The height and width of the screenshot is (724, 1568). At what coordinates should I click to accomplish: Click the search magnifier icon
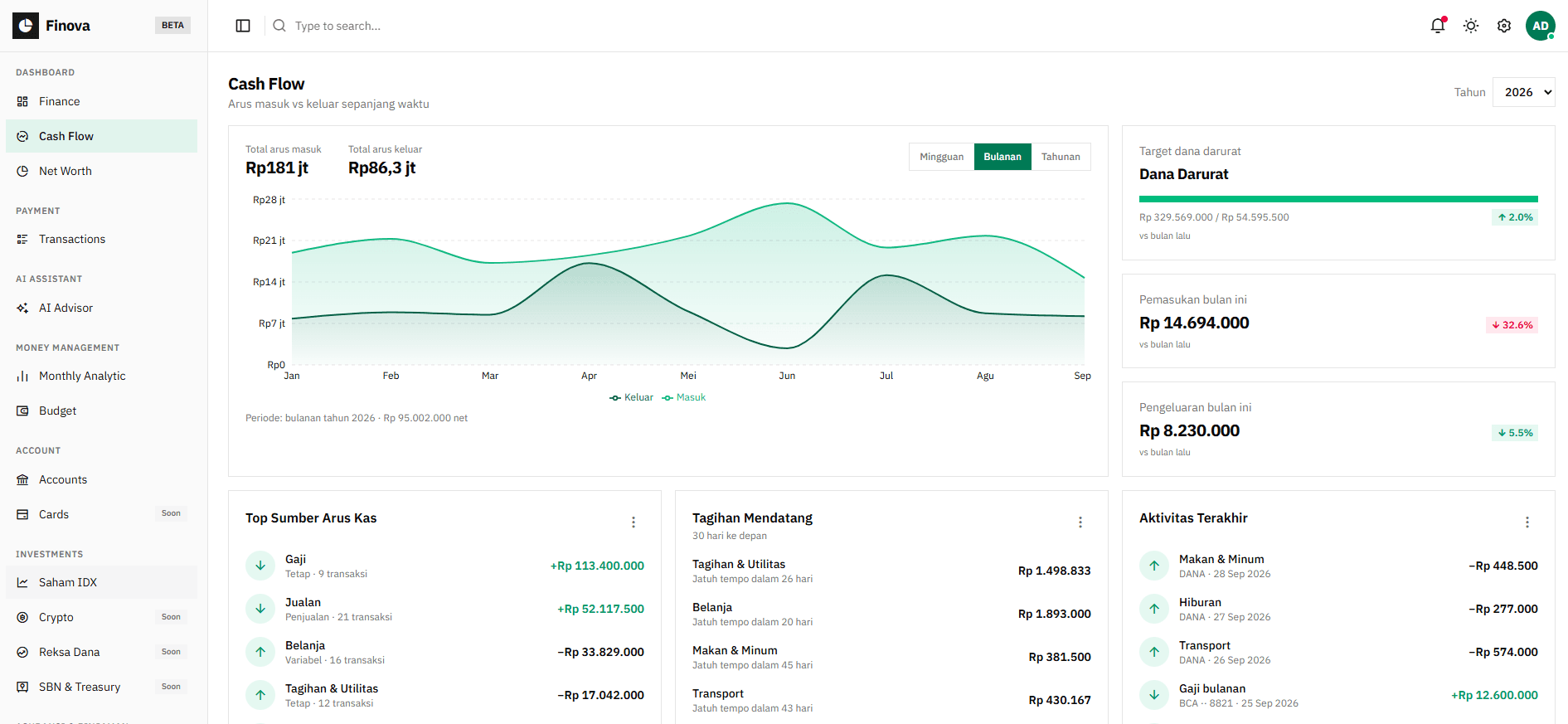279,26
